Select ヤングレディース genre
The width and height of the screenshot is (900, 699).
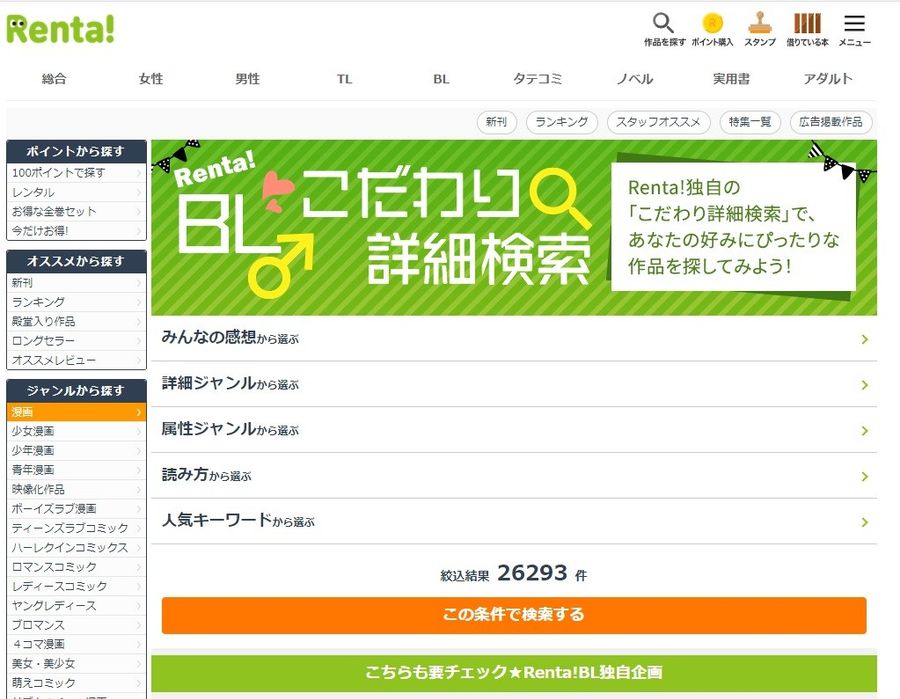76,605
